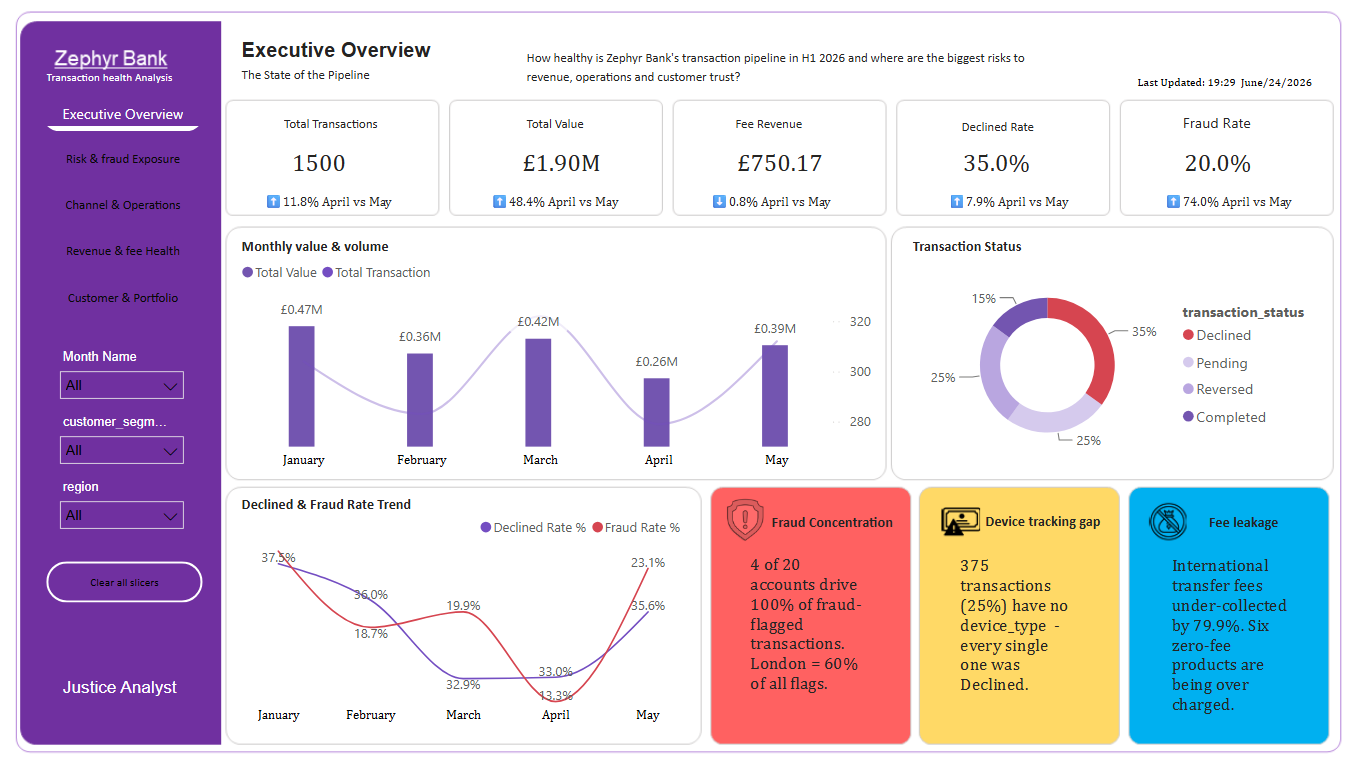Click the 320 axis label

[860, 322]
